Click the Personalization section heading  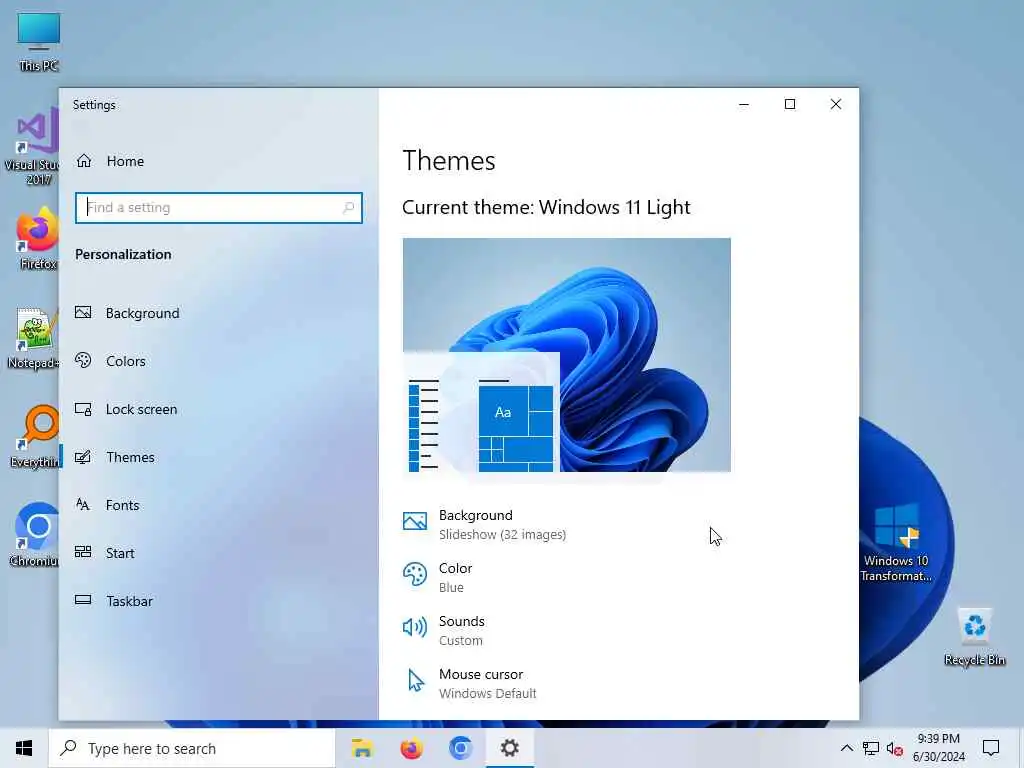click(123, 254)
